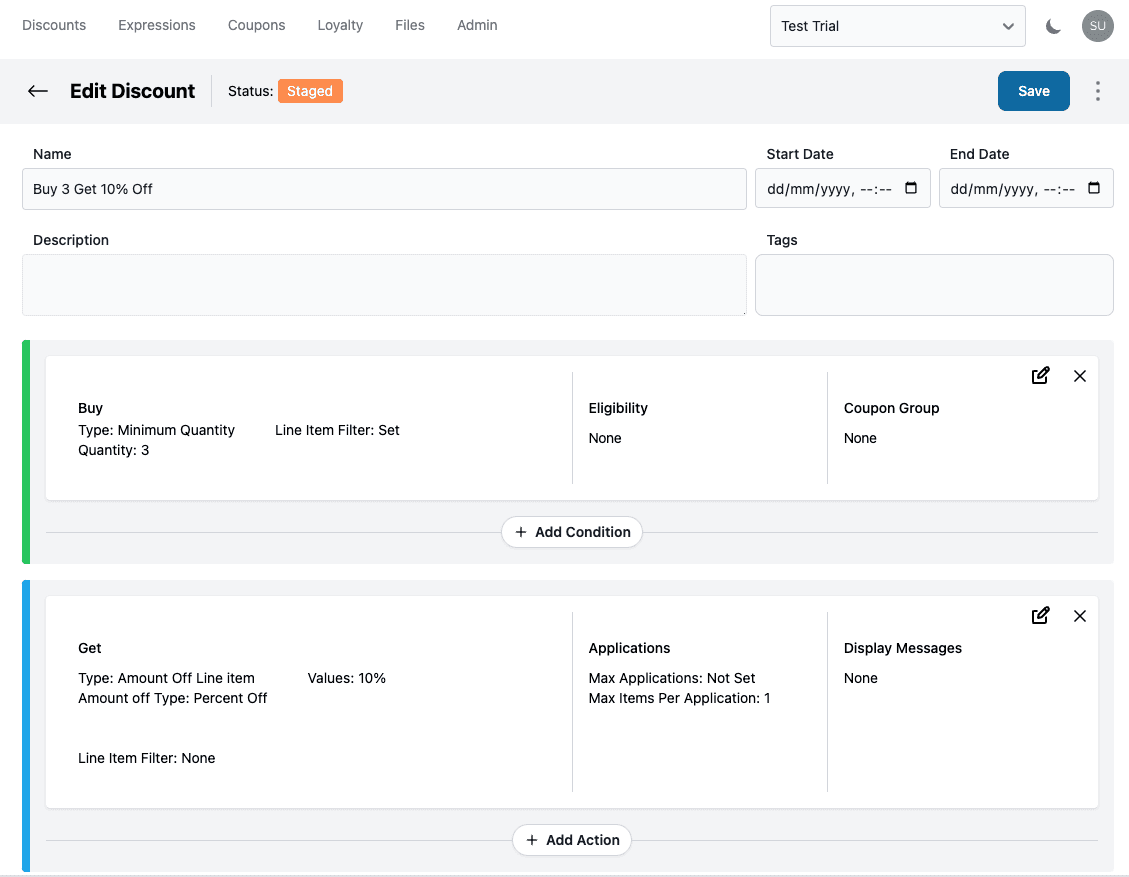Navigate to the Loyalty section
The width and height of the screenshot is (1129, 877).
[340, 25]
